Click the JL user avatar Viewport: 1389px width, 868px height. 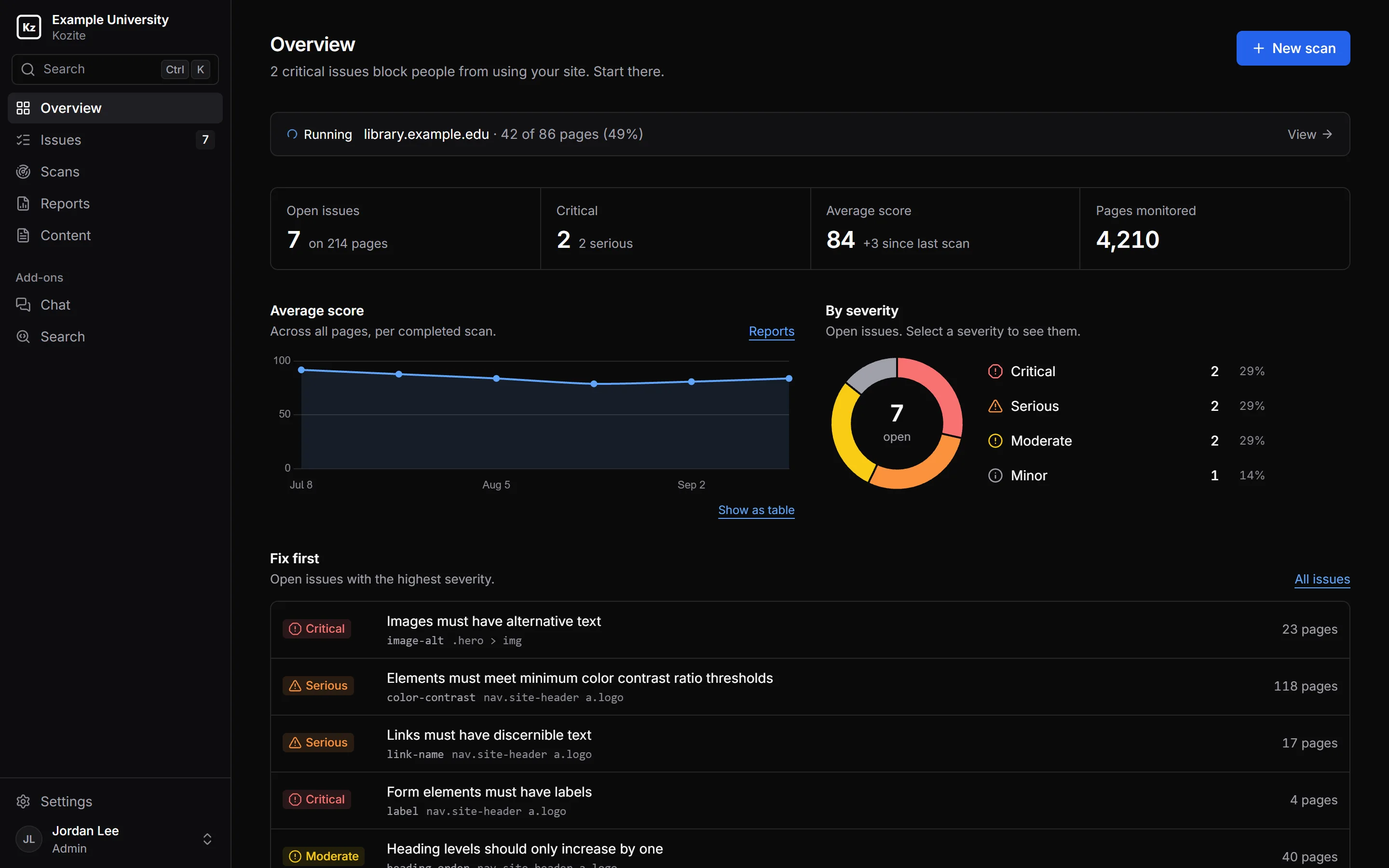[29, 839]
